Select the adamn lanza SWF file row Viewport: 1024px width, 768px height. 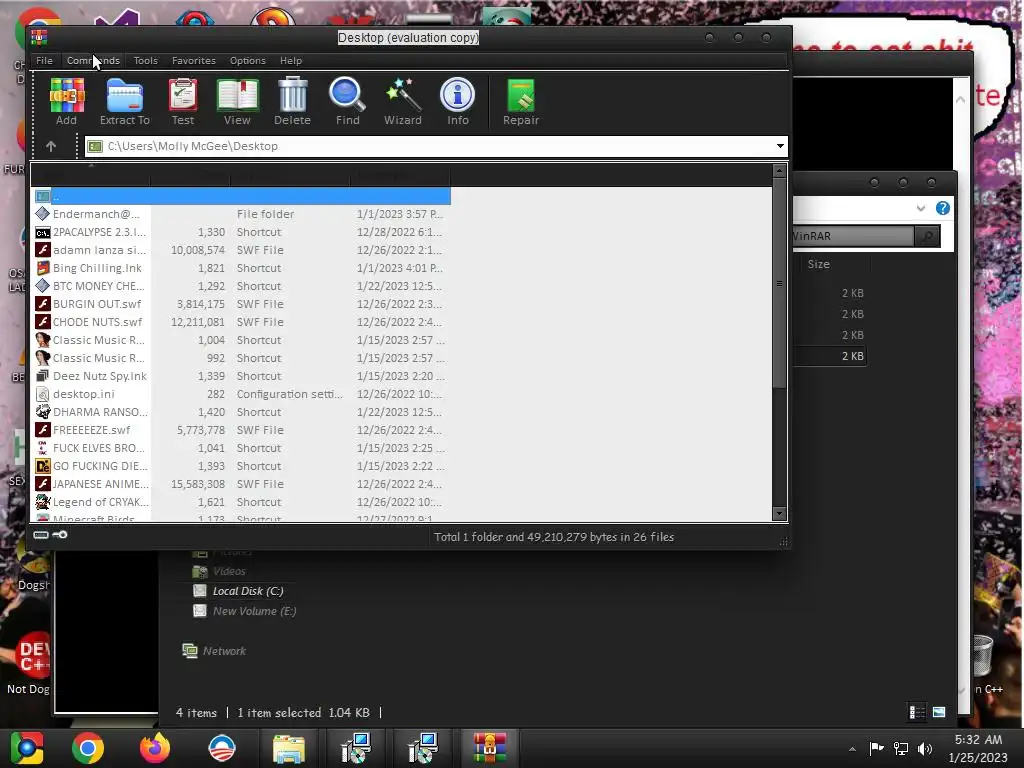click(x=242, y=250)
